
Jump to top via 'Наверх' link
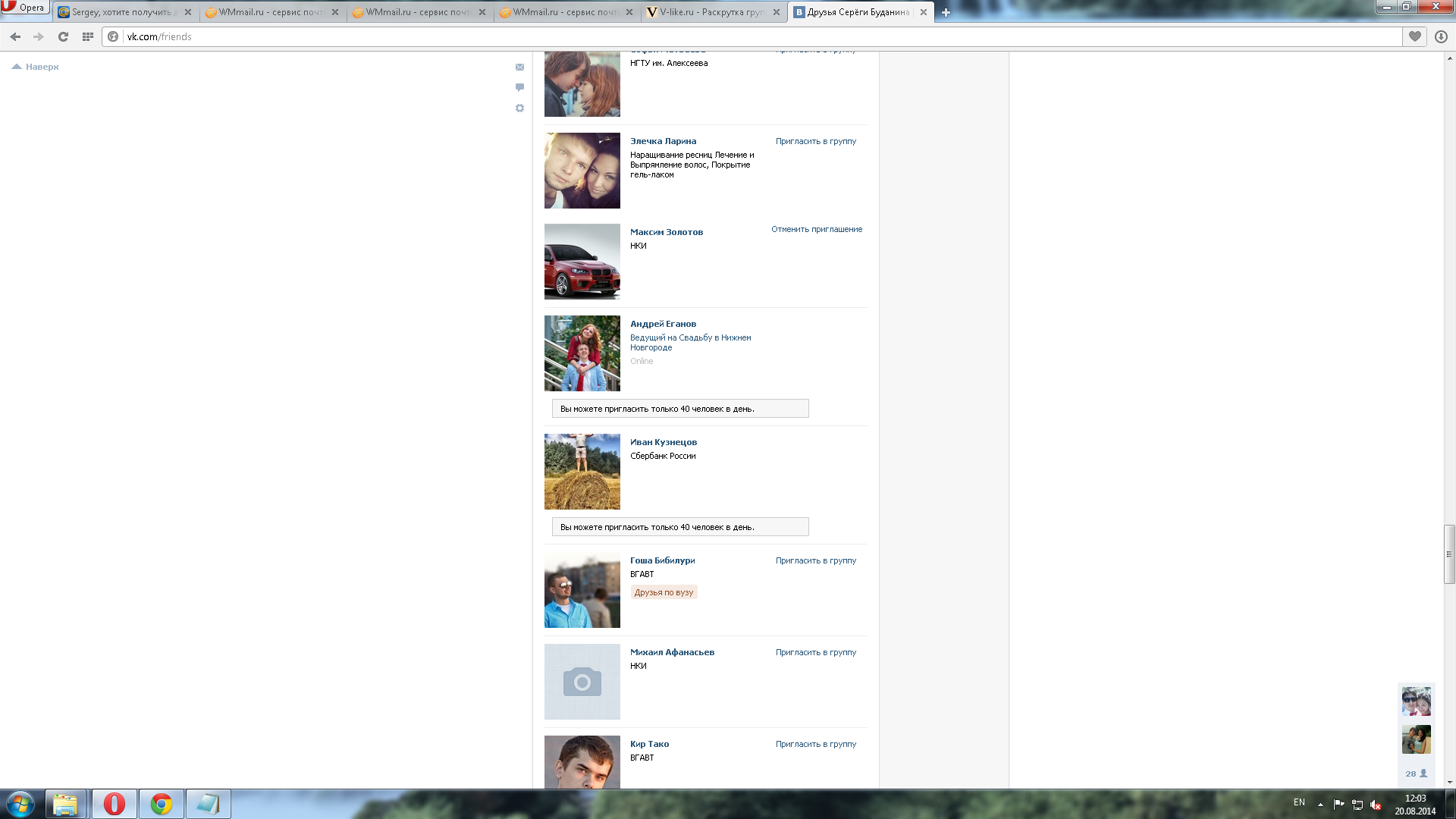[36, 67]
